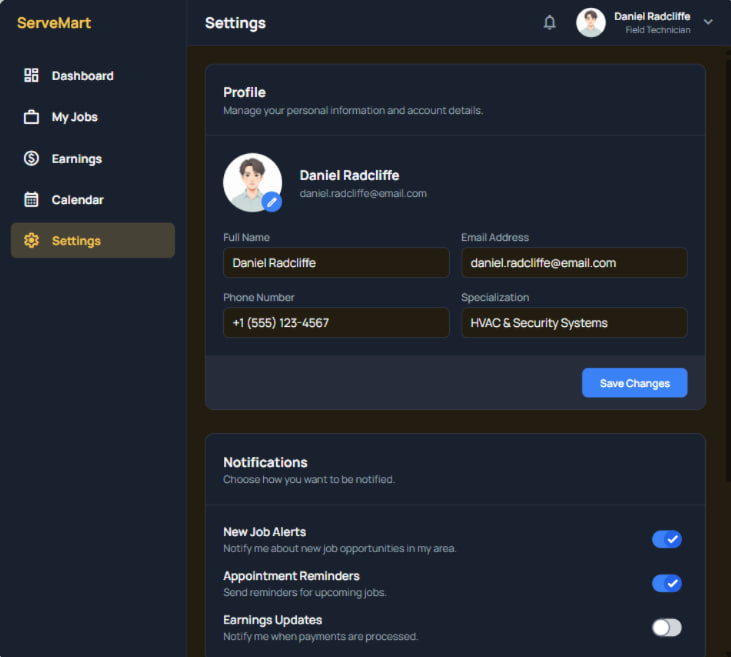731x657 pixels.
Task: Click 'Notify me when payments are processed.' text
Action: [x=320, y=636]
